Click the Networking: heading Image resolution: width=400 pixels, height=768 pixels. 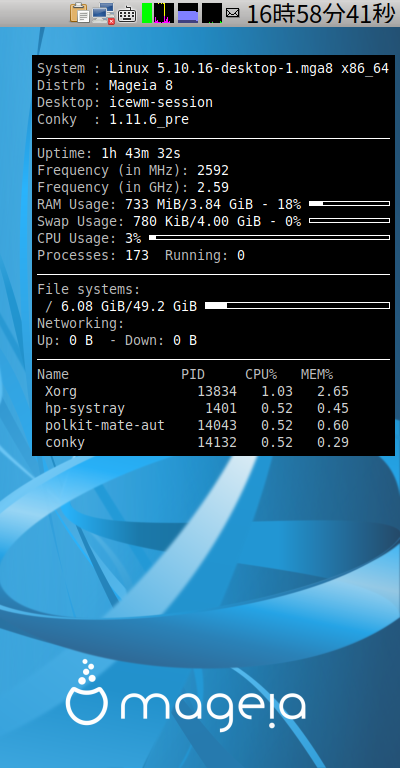pos(81,324)
